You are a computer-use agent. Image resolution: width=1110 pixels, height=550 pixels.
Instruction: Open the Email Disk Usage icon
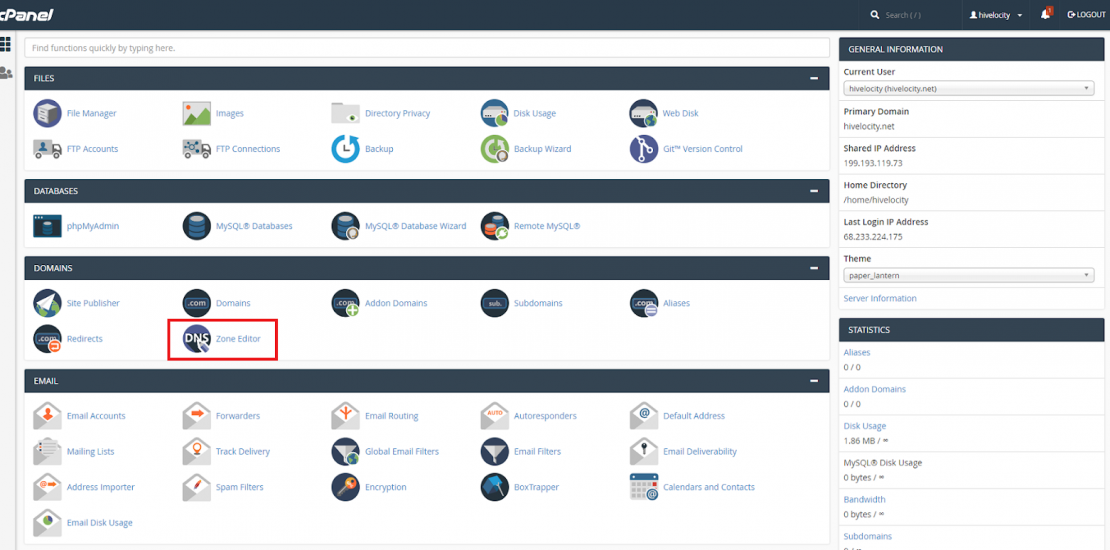click(x=47, y=522)
